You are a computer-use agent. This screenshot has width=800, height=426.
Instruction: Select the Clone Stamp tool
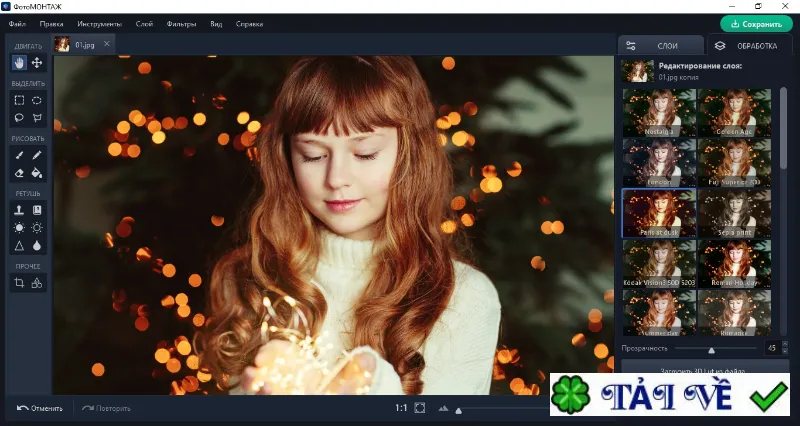(x=19, y=210)
